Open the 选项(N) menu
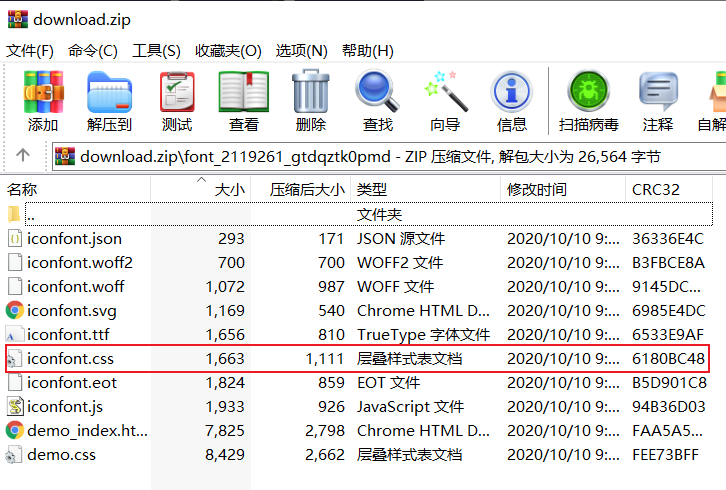This screenshot has width=726, height=490. [x=301, y=50]
